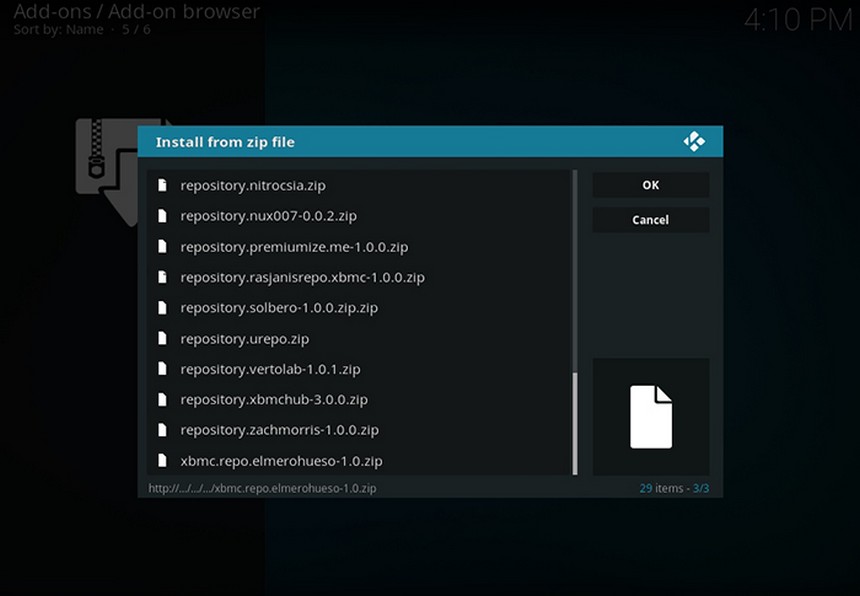The width and height of the screenshot is (860, 596).
Task: Click file icon beside repository.premiumize.me-1.0.0.zip
Action: pyautogui.click(x=162, y=246)
